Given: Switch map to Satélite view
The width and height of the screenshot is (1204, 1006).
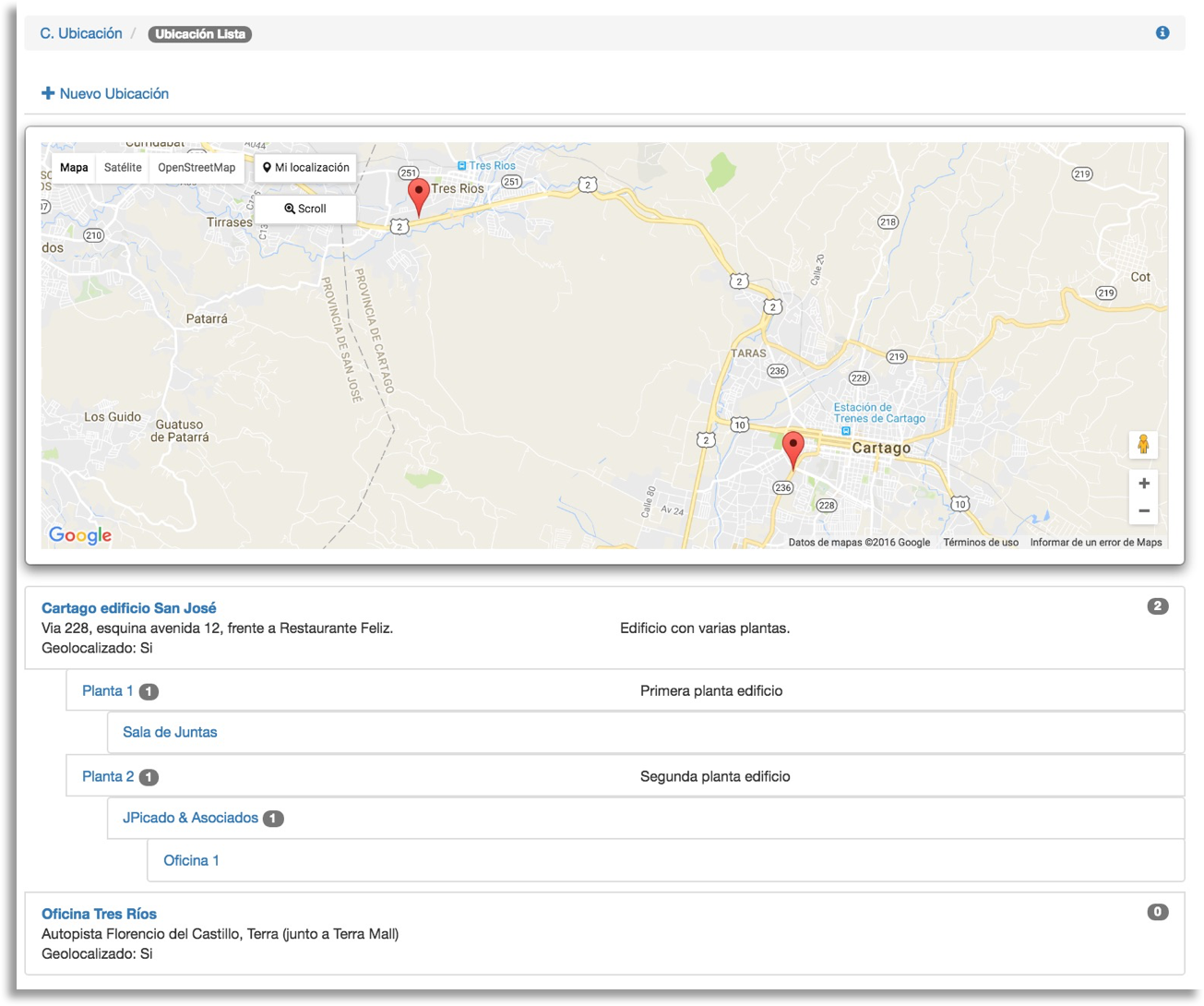Looking at the screenshot, I should pos(123,168).
